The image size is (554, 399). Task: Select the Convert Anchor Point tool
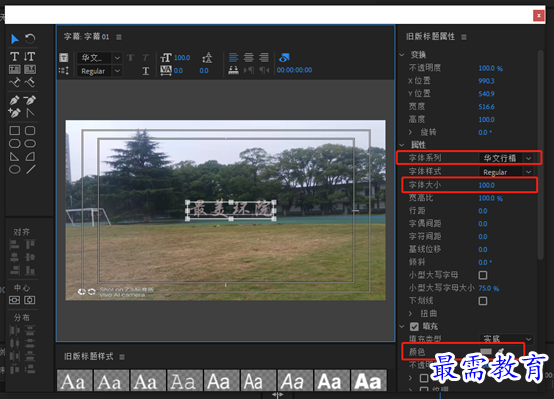(x=30, y=113)
